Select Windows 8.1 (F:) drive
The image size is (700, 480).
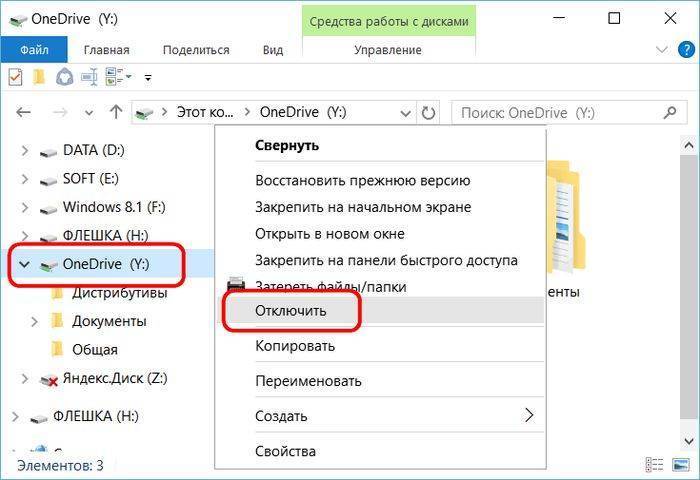point(114,207)
